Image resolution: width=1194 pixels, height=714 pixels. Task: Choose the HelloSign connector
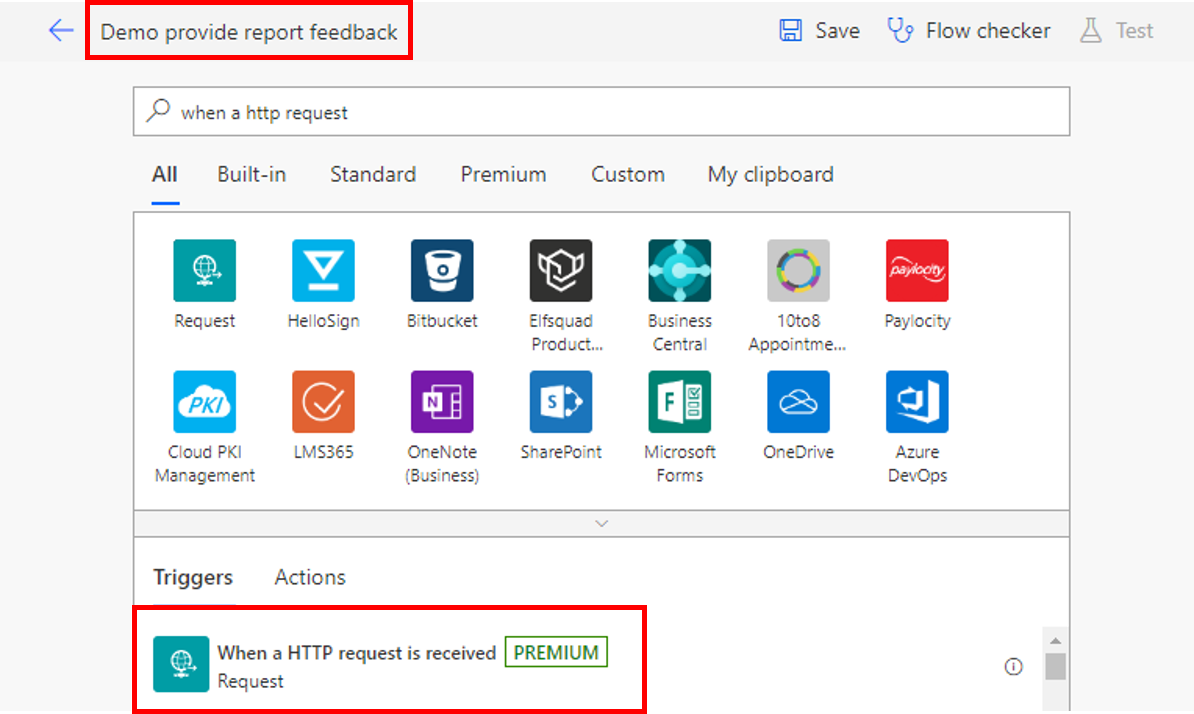click(323, 271)
